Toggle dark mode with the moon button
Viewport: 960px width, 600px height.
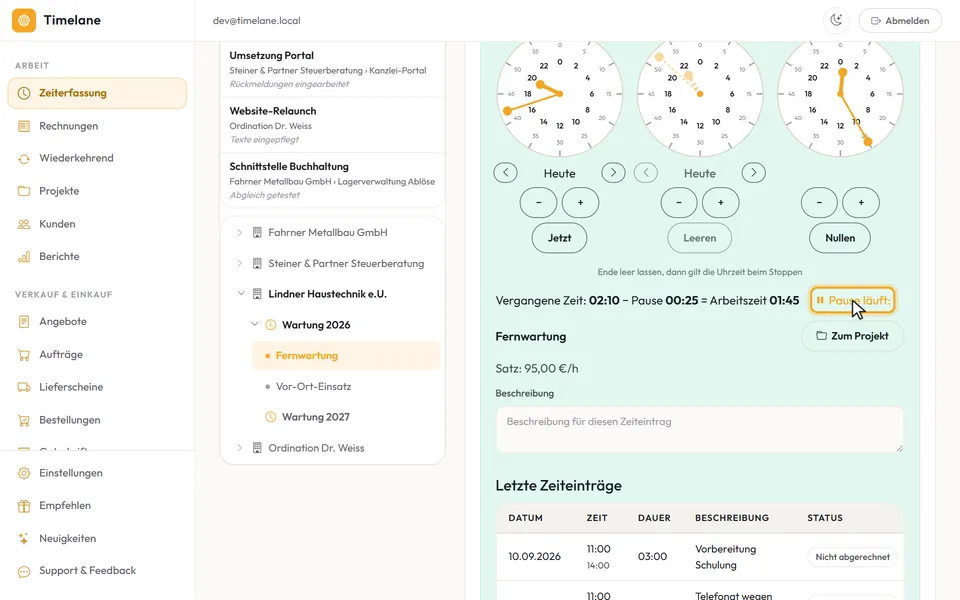pos(836,20)
